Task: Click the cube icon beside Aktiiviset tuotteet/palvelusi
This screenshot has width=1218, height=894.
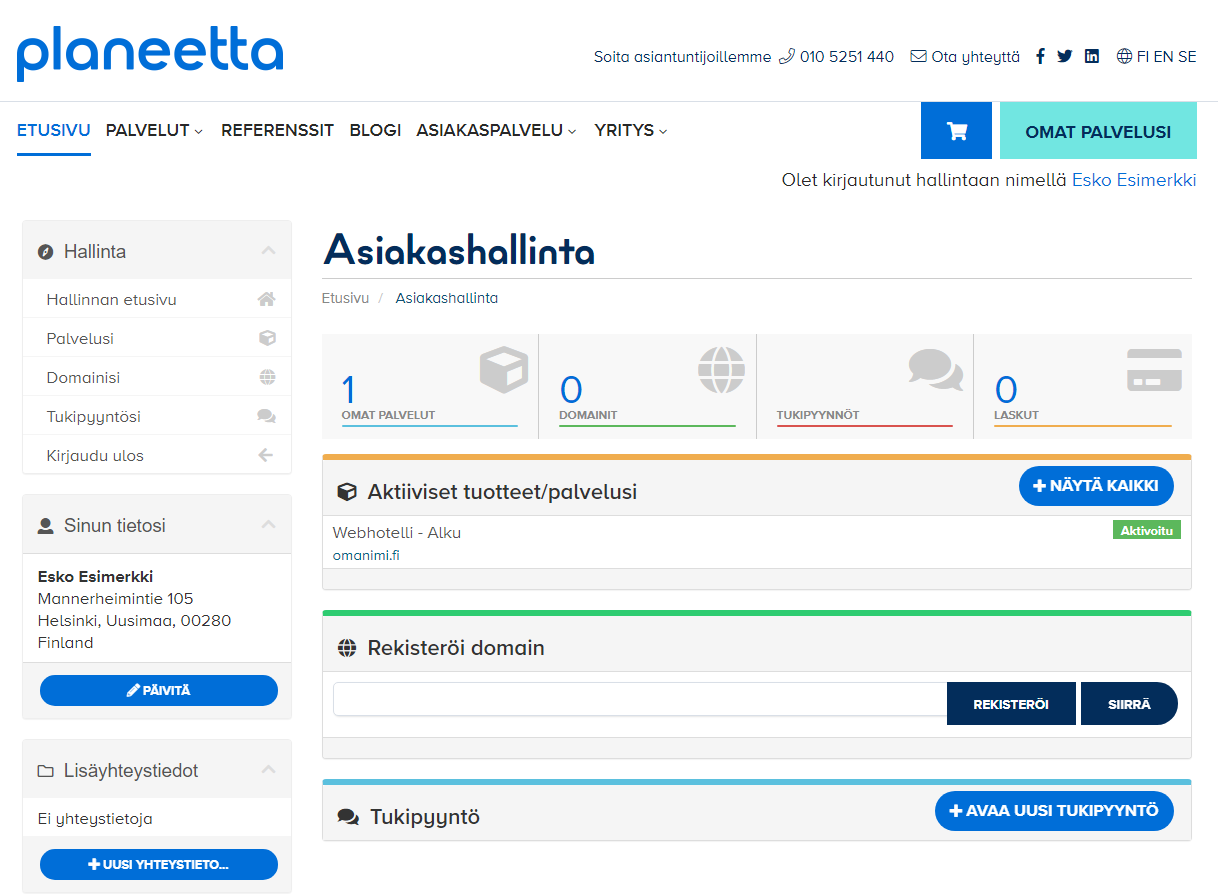Action: click(347, 492)
